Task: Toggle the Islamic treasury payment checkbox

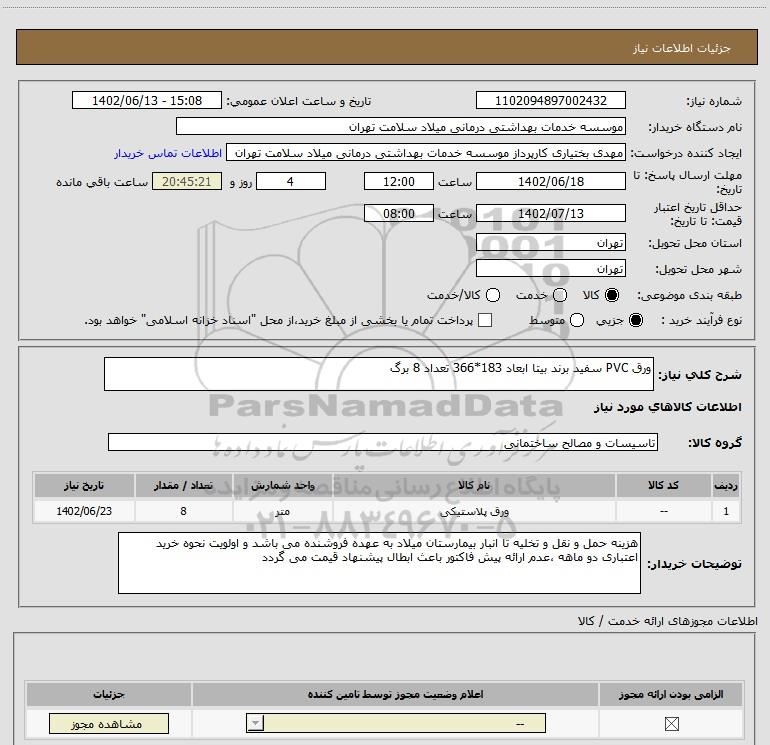Action: (485, 320)
